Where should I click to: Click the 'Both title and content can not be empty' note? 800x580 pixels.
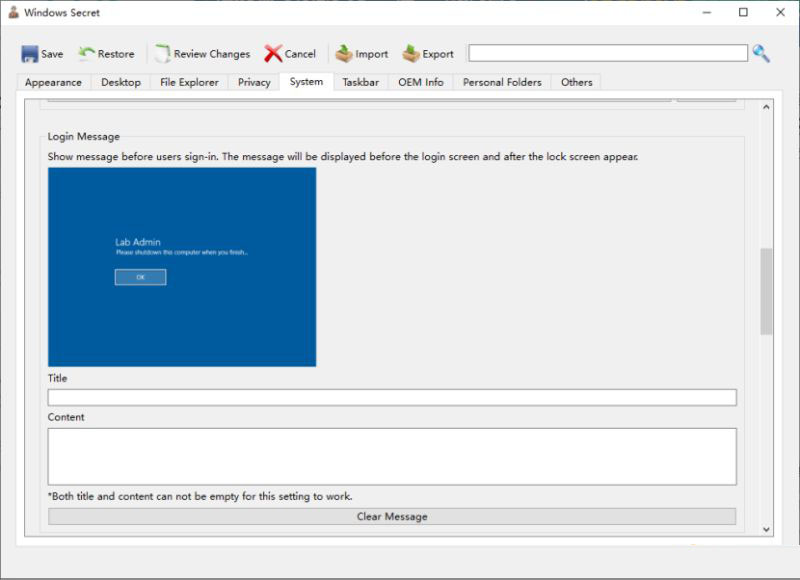click(x=200, y=496)
